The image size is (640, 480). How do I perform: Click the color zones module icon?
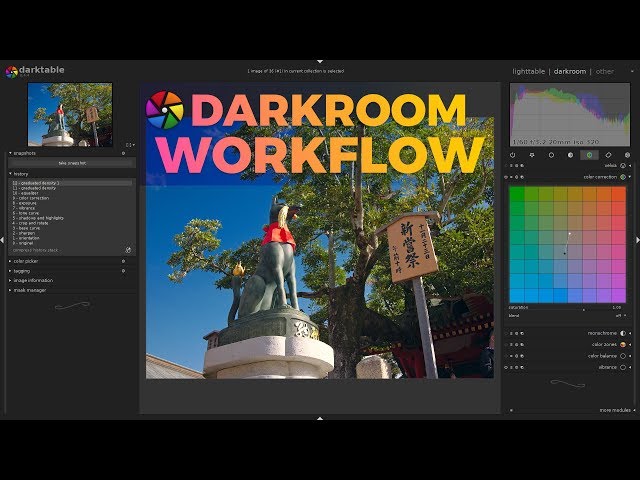[x=623, y=344]
